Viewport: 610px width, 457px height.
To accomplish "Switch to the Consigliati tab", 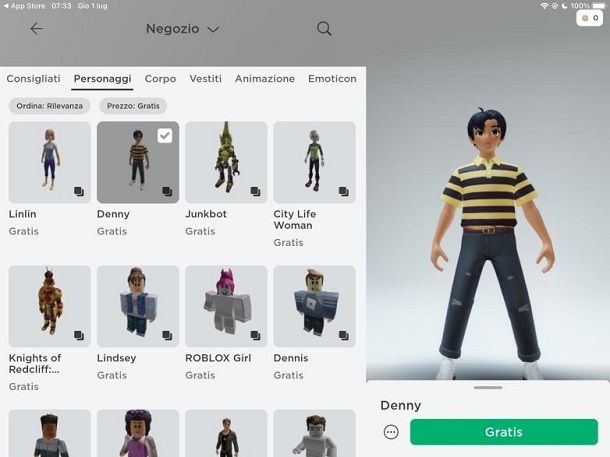I will [33, 79].
